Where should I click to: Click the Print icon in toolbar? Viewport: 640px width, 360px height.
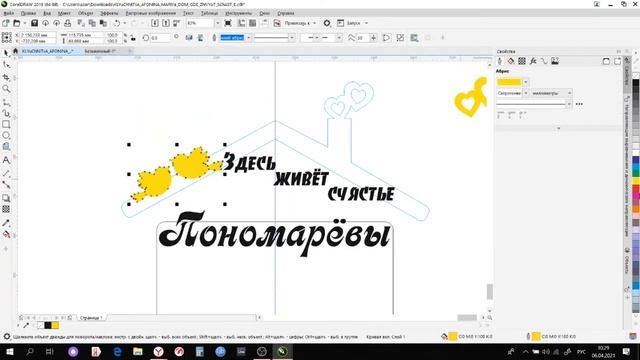pos(67,23)
